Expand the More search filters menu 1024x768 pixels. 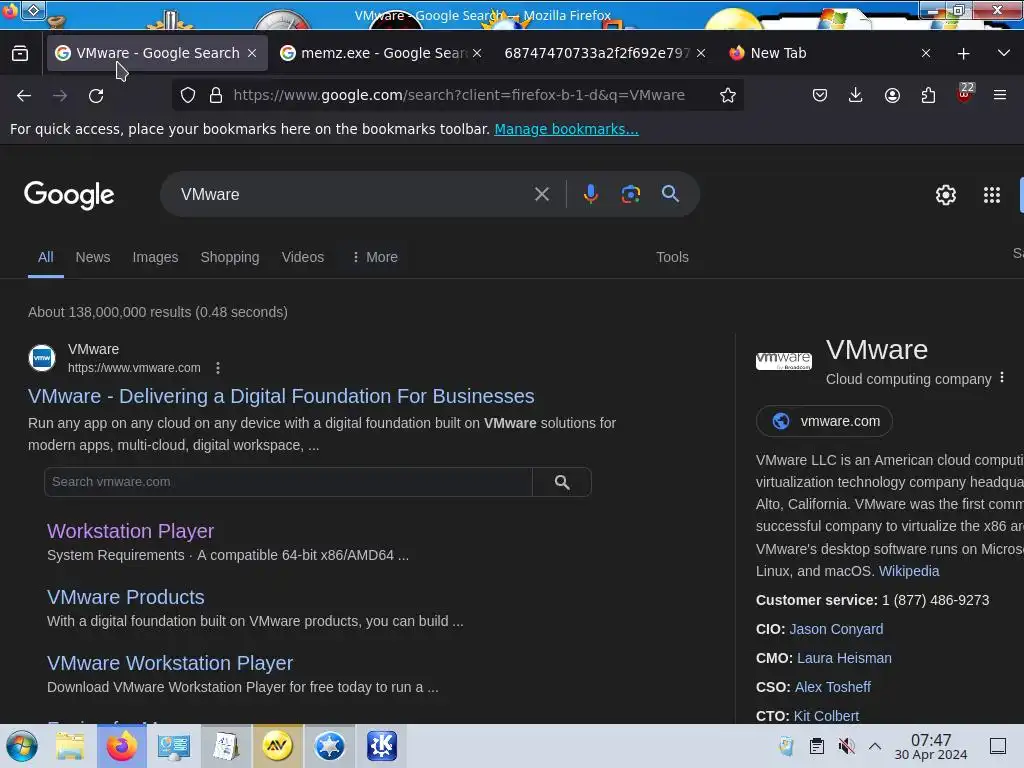click(374, 257)
